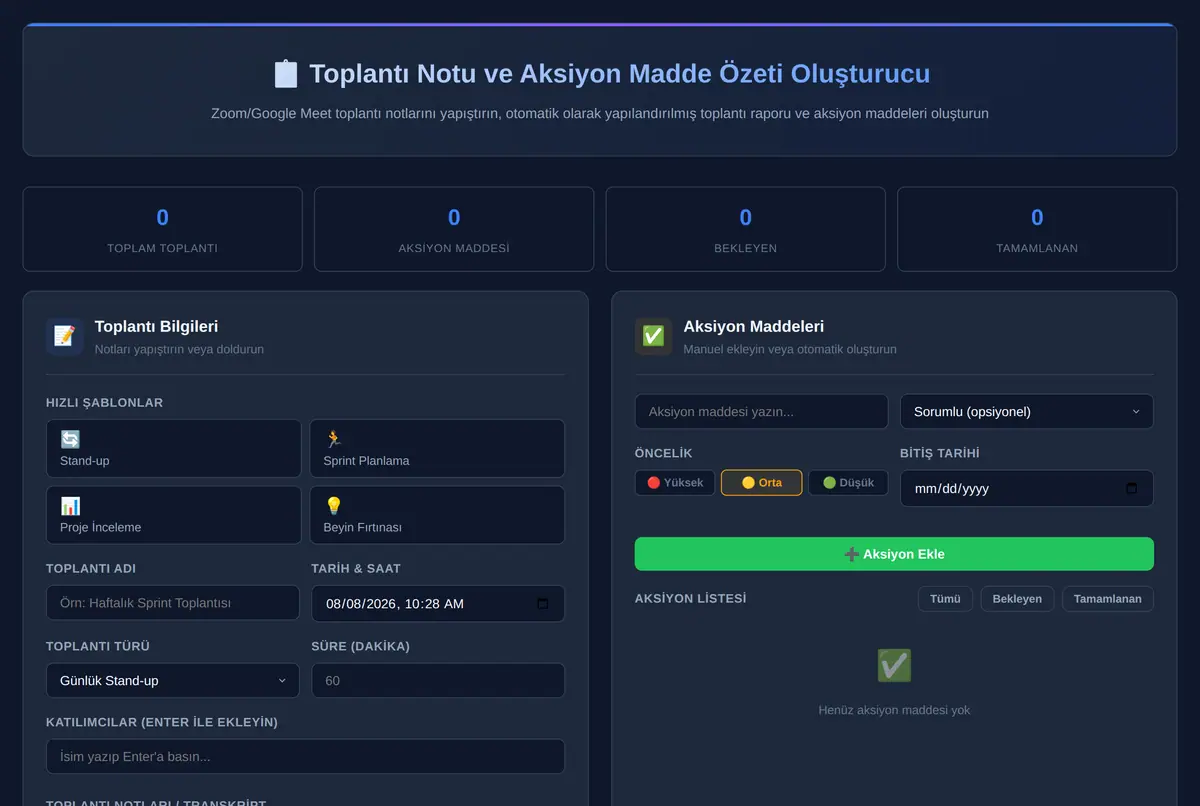This screenshot has width=1200, height=806.
Task: Filter action list by Tamamlanan
Action: click(1108, 598)
